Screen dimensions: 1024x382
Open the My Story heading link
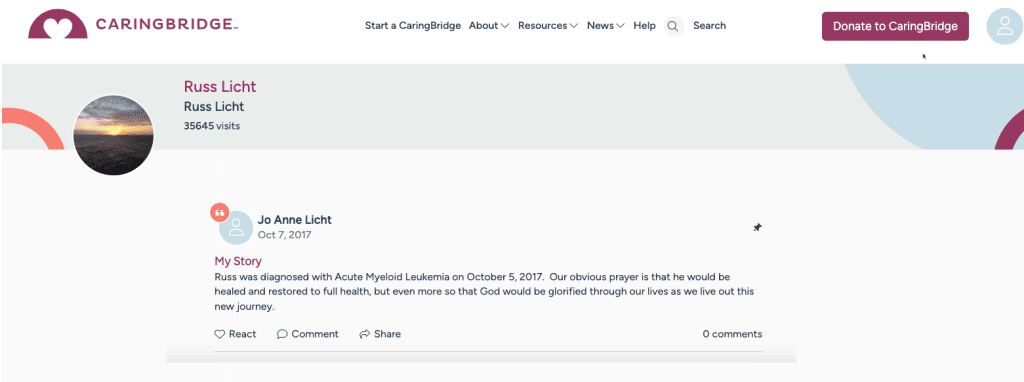(x=238, y=261)
